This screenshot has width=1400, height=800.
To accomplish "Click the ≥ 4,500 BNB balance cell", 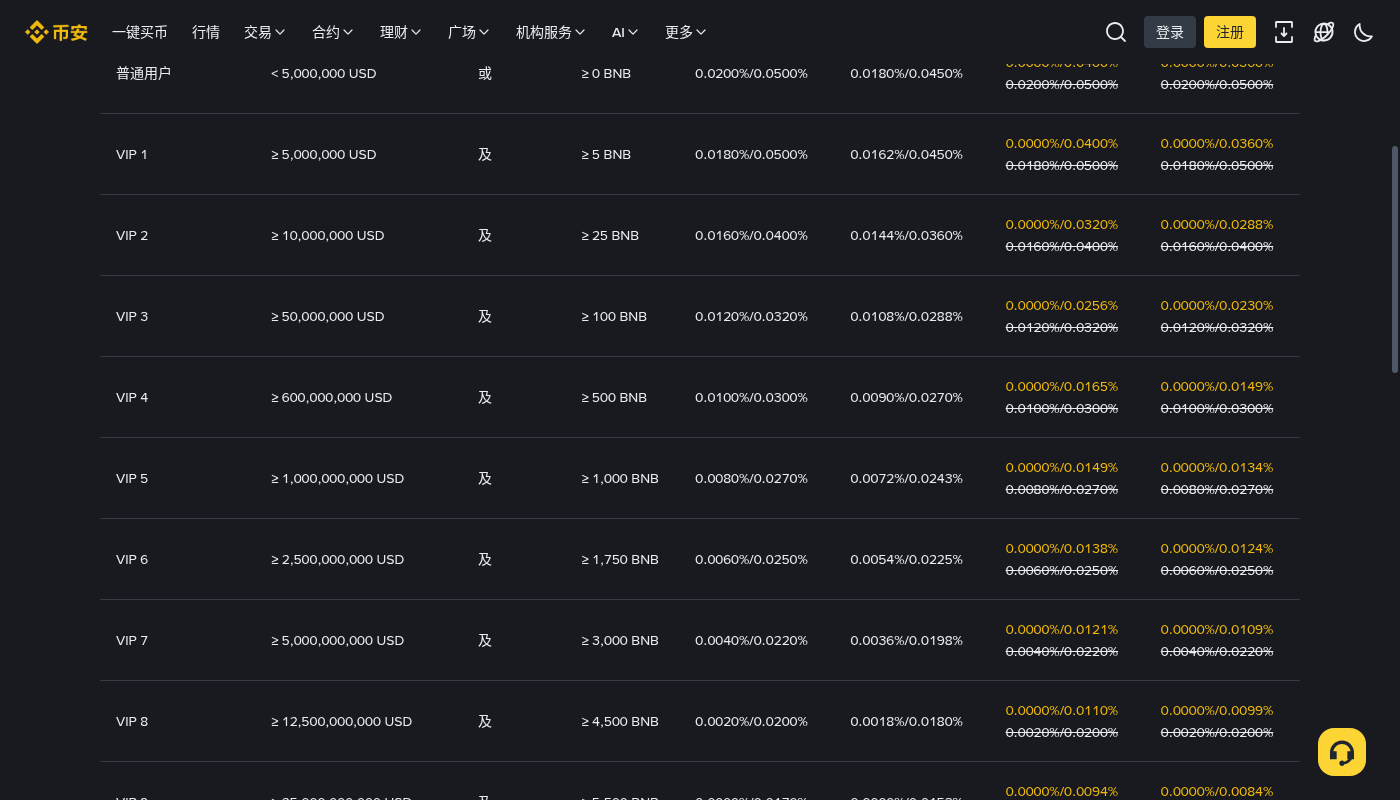I will click(620, 721).
